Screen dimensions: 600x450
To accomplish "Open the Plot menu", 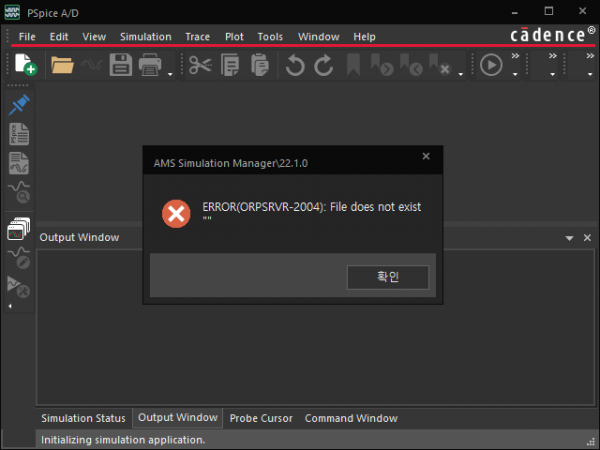I will coord(234,37).
